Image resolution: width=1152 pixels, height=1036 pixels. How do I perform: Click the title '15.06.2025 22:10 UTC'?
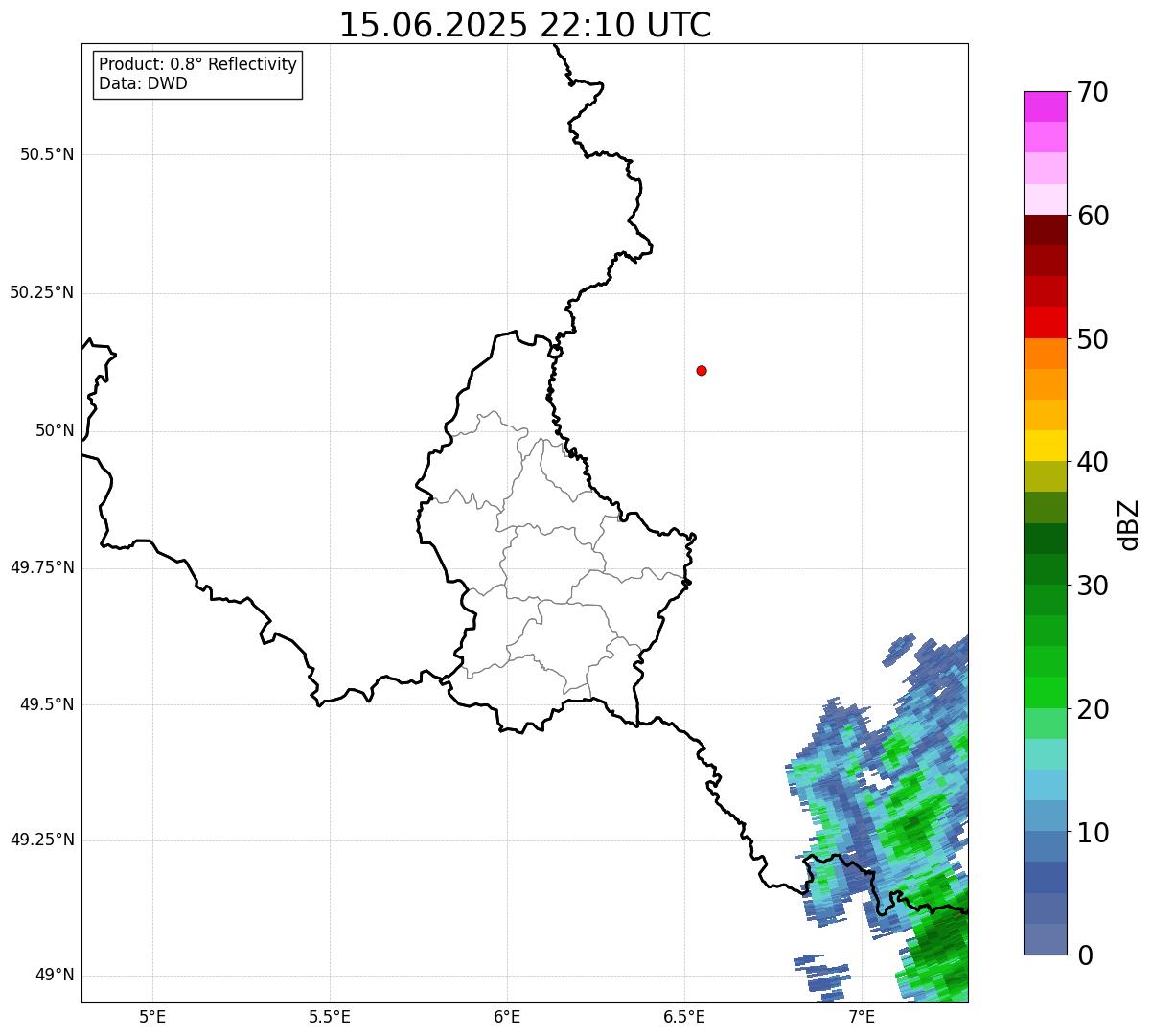pos(525,25)
